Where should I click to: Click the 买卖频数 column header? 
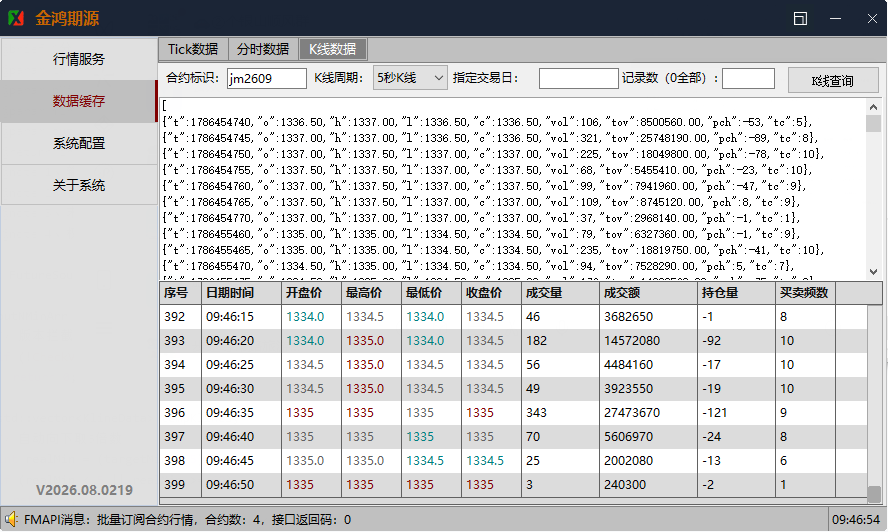coord(805,293)
